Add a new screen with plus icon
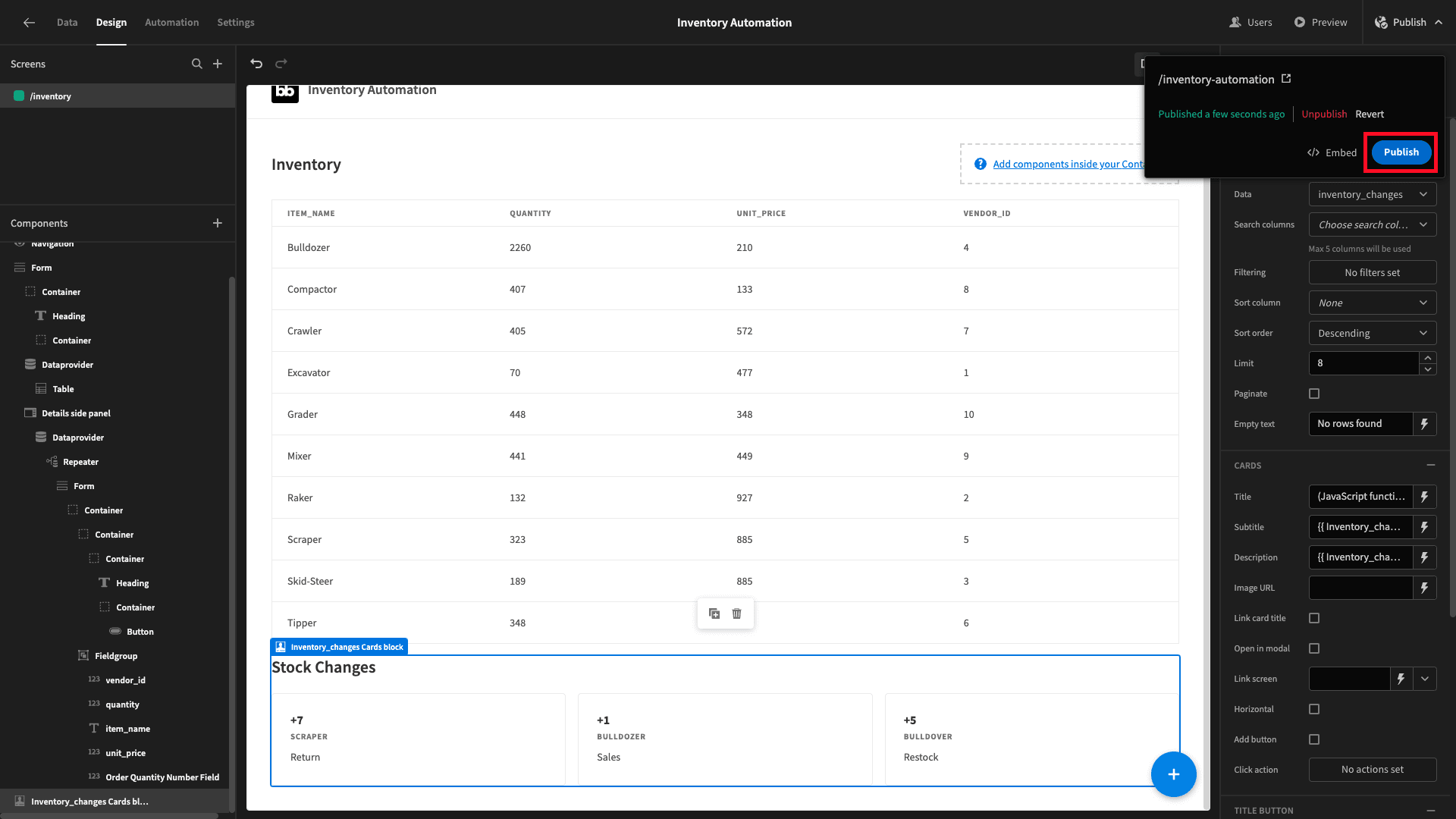This screenshot has width=1456, height=819. (218, 64)
